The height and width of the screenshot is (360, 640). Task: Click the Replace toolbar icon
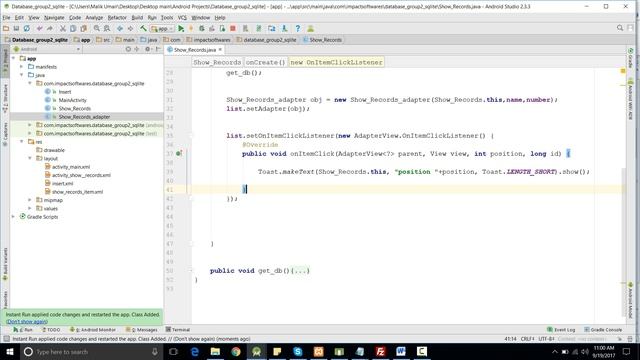(107, 29)
